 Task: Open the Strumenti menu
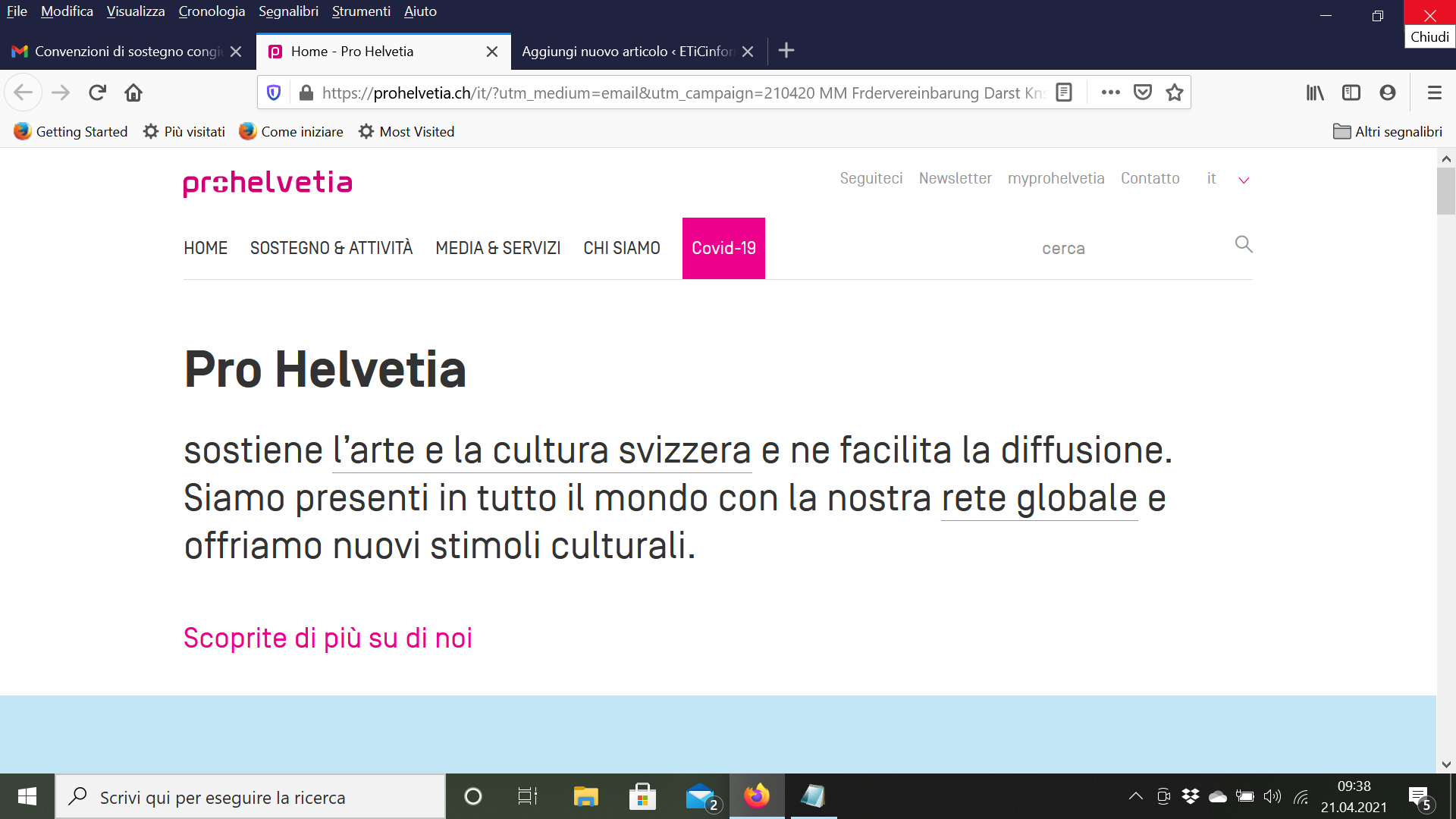(x=361, y=11)
